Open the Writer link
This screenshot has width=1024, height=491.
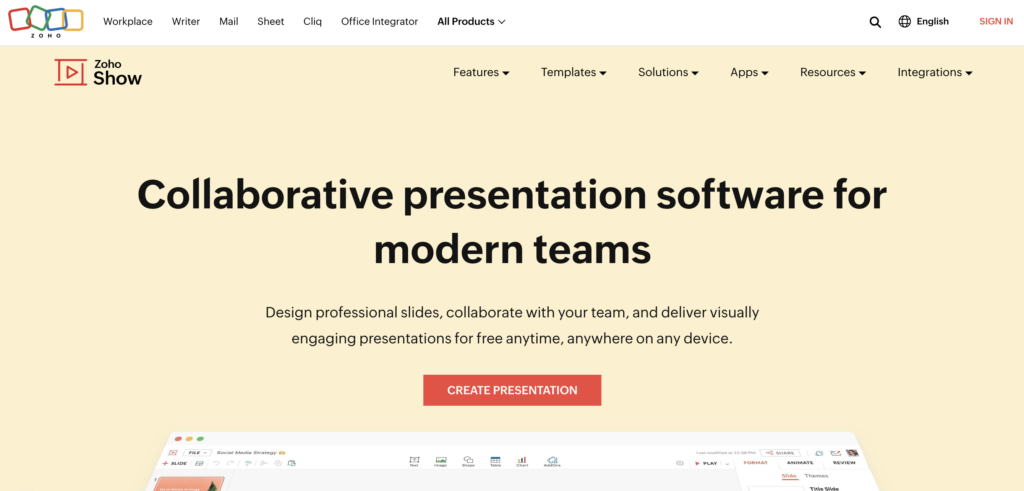click(185, 22)
